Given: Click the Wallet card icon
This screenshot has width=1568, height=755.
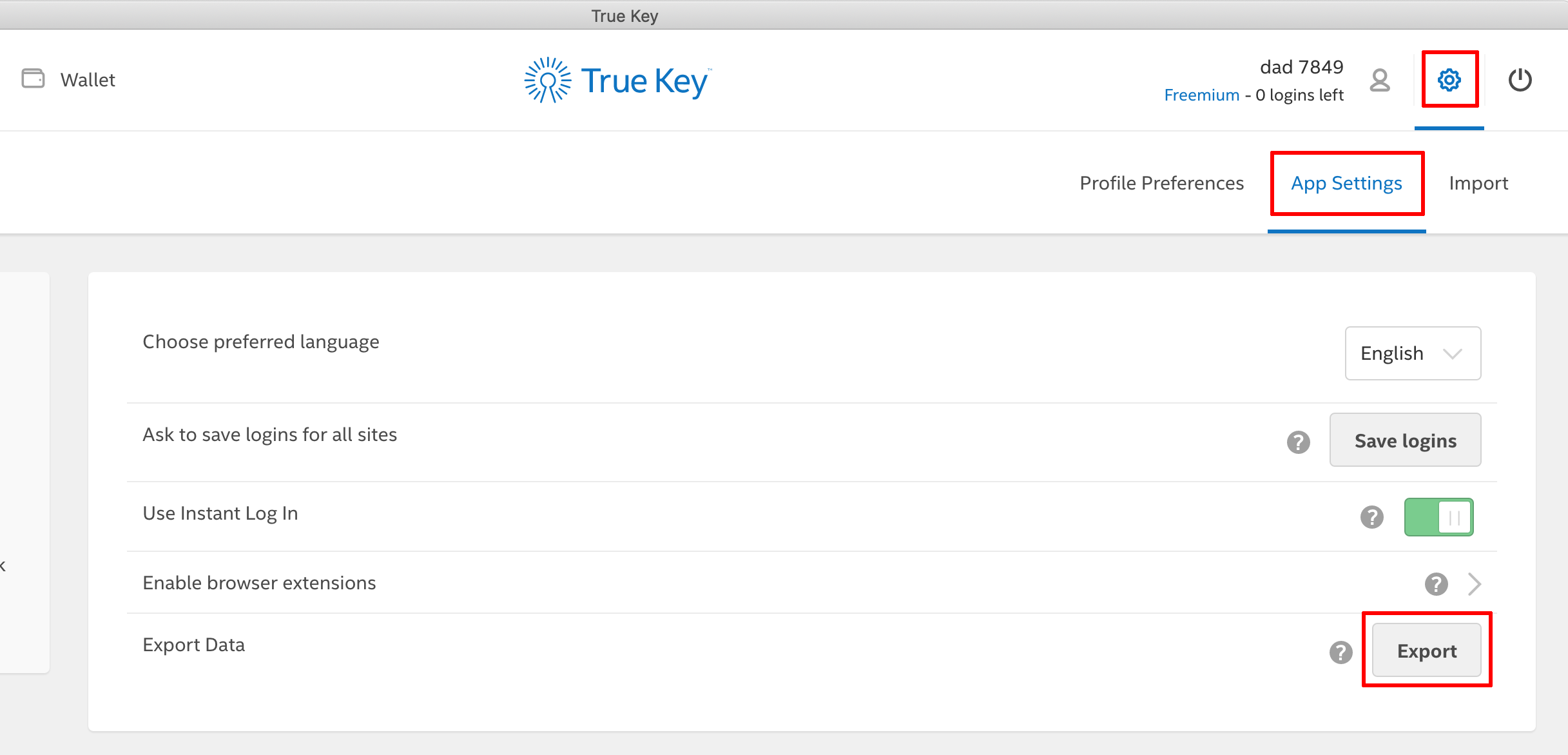Looking at the screenshot, I should pos(33,79).
